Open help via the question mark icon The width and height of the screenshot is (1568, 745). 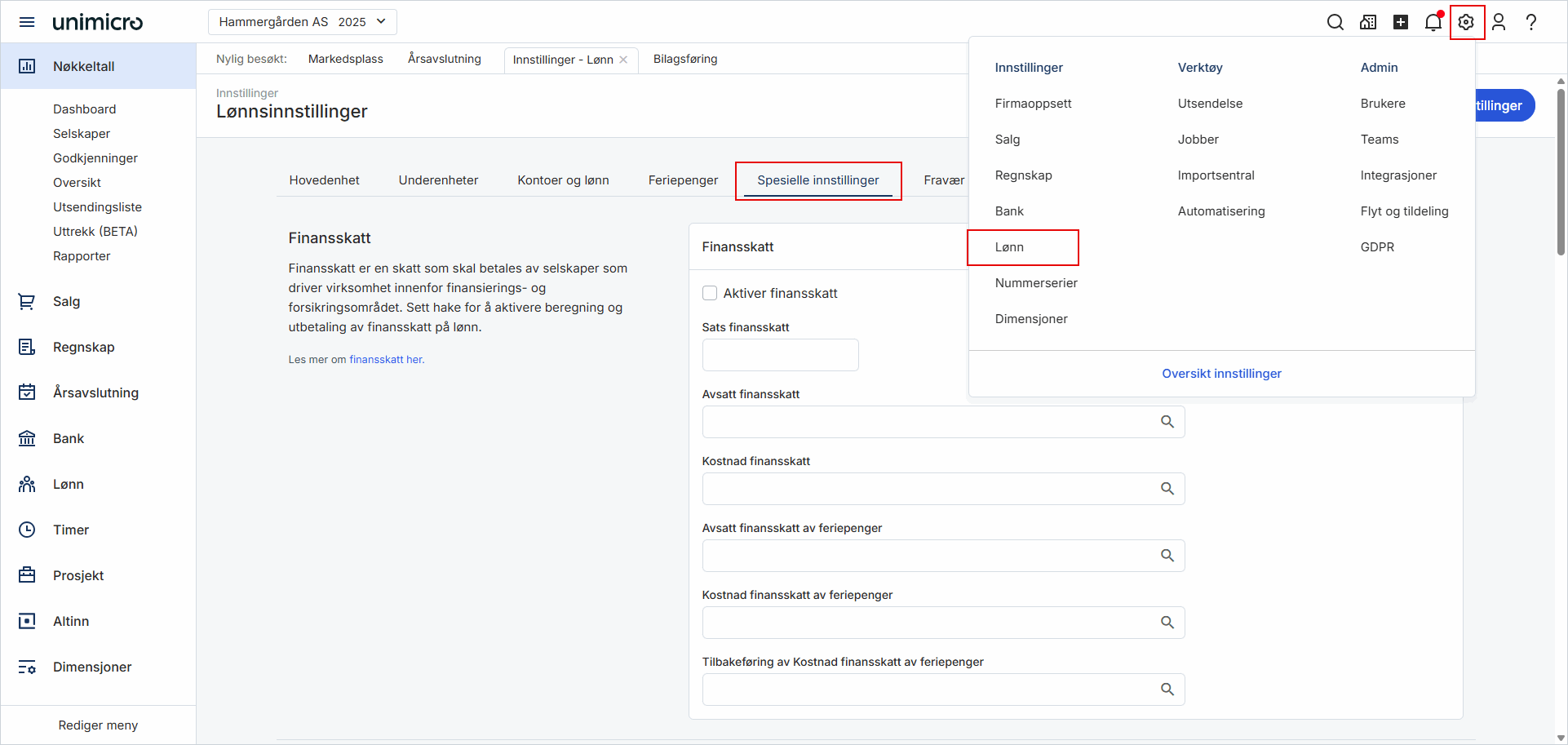pyautogui.click(x=1531, y=22)
